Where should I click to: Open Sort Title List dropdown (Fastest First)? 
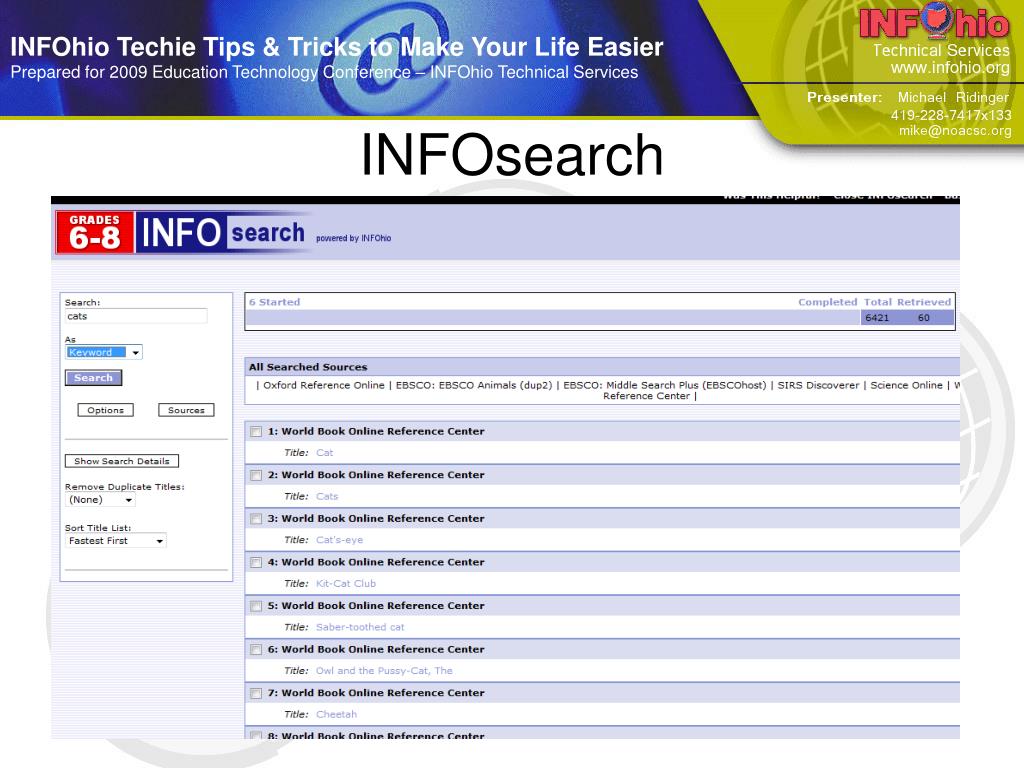pos(116,541)
